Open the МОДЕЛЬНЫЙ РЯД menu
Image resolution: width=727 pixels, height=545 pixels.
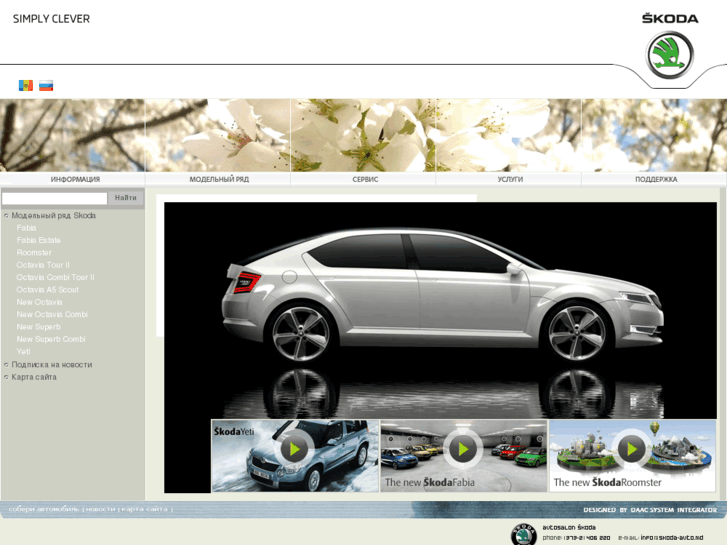pos(219,179)
